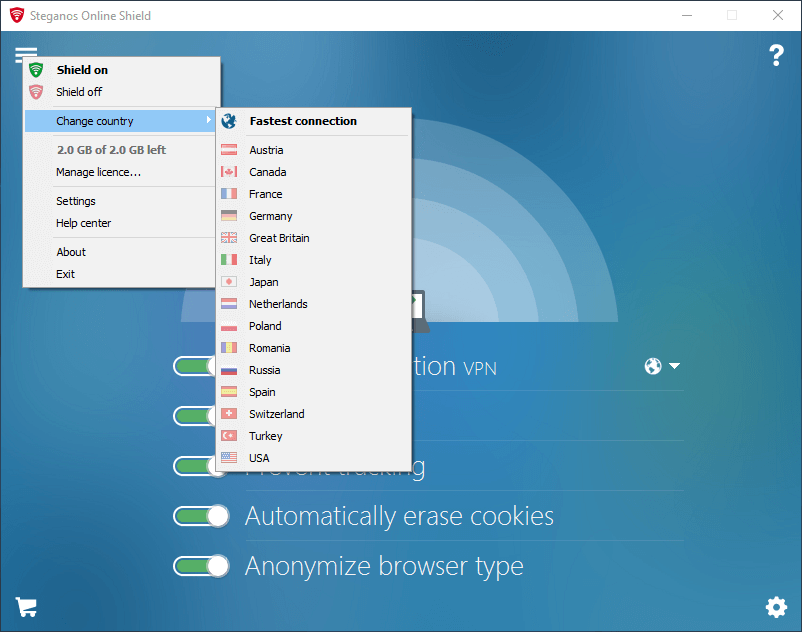Select Japan from country list
The height and width of the screenshot is (632, 802).
pyautogui.click(x=314, y=282)
